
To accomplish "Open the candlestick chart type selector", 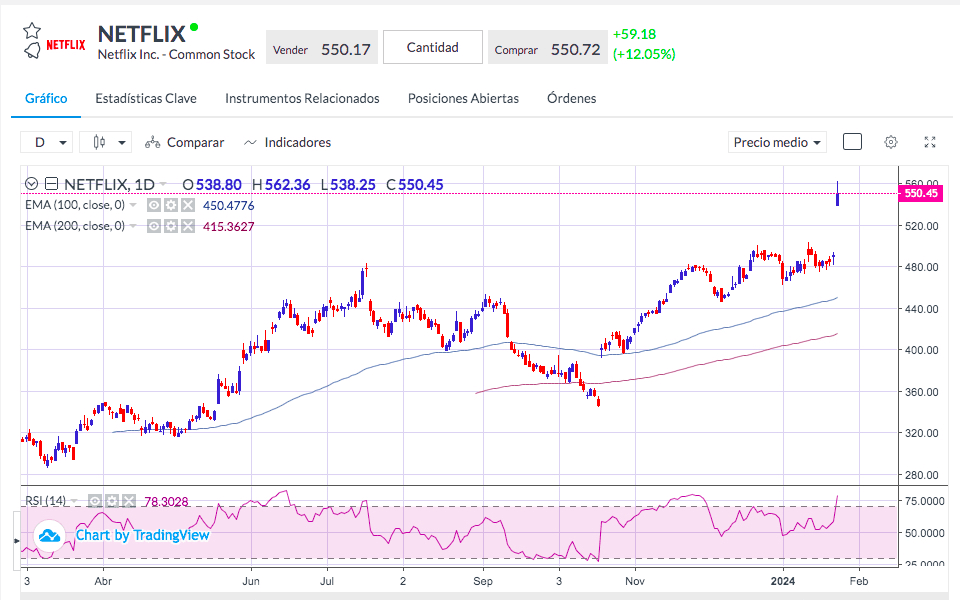I will [x=105, y=142].
